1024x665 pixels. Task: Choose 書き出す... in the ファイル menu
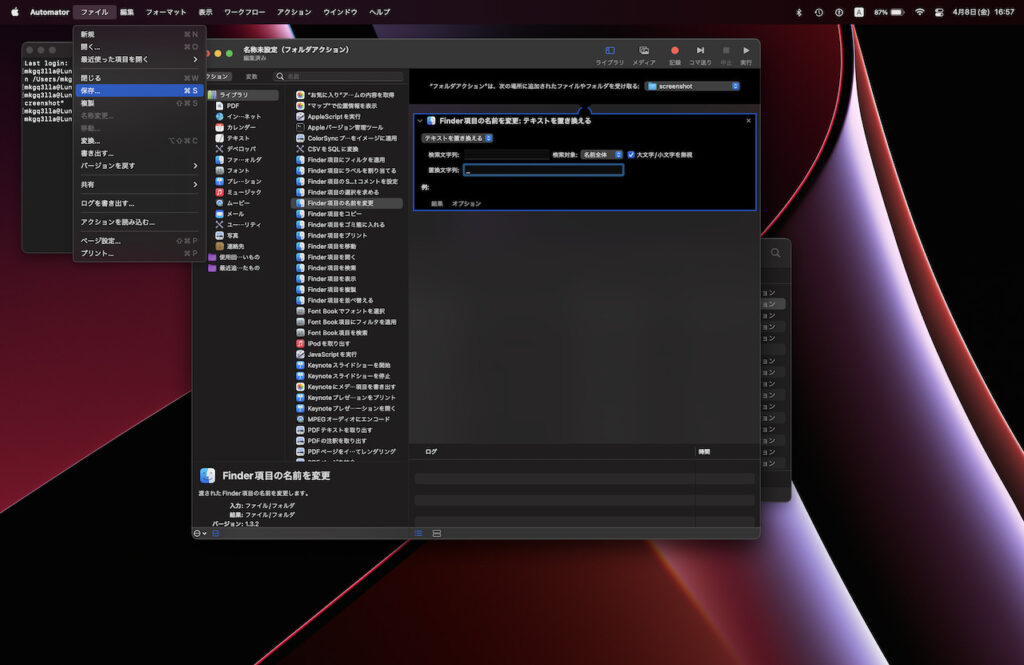(139, 154)
